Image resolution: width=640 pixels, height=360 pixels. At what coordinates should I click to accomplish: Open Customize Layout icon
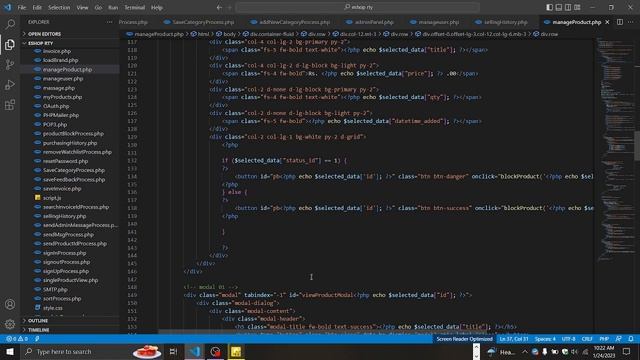click(577, 7)
